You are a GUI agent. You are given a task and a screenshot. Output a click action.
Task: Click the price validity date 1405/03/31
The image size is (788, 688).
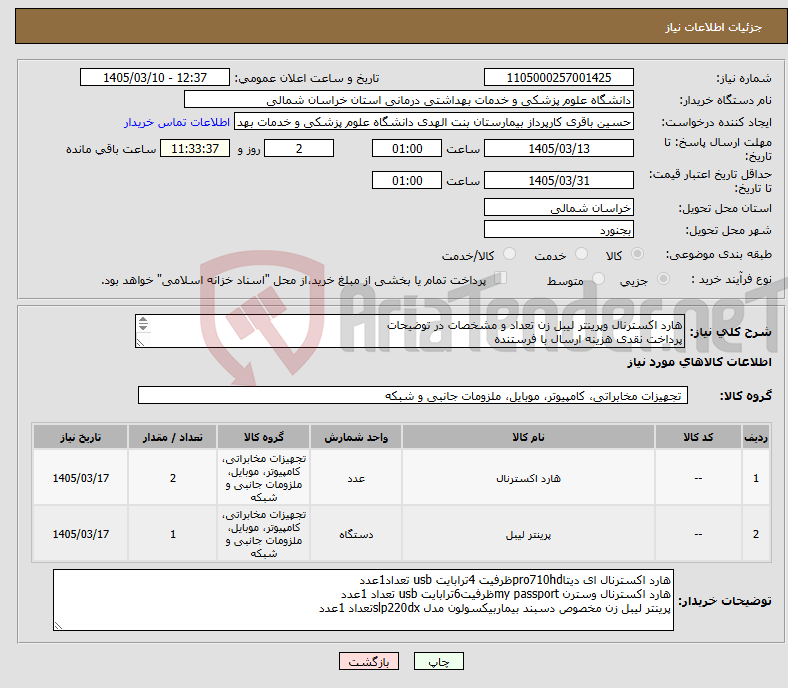tap(558, 180)
